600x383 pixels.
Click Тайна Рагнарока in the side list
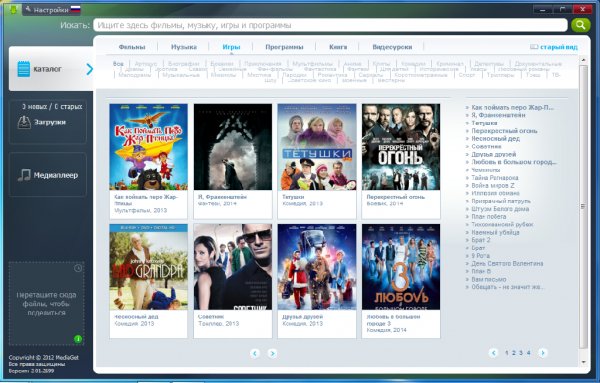pos(495,178)
